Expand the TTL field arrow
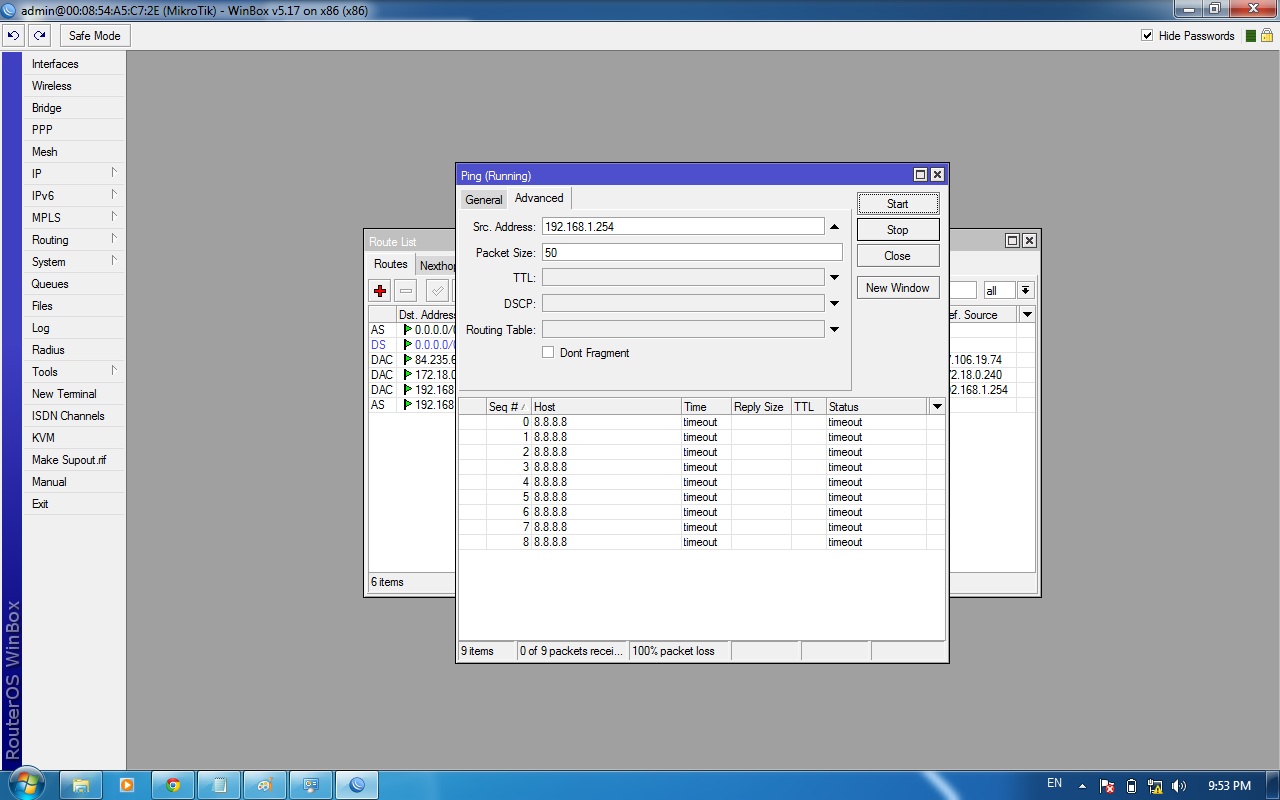The width and height of the screenshot is (1280, 800). [834, 278]
